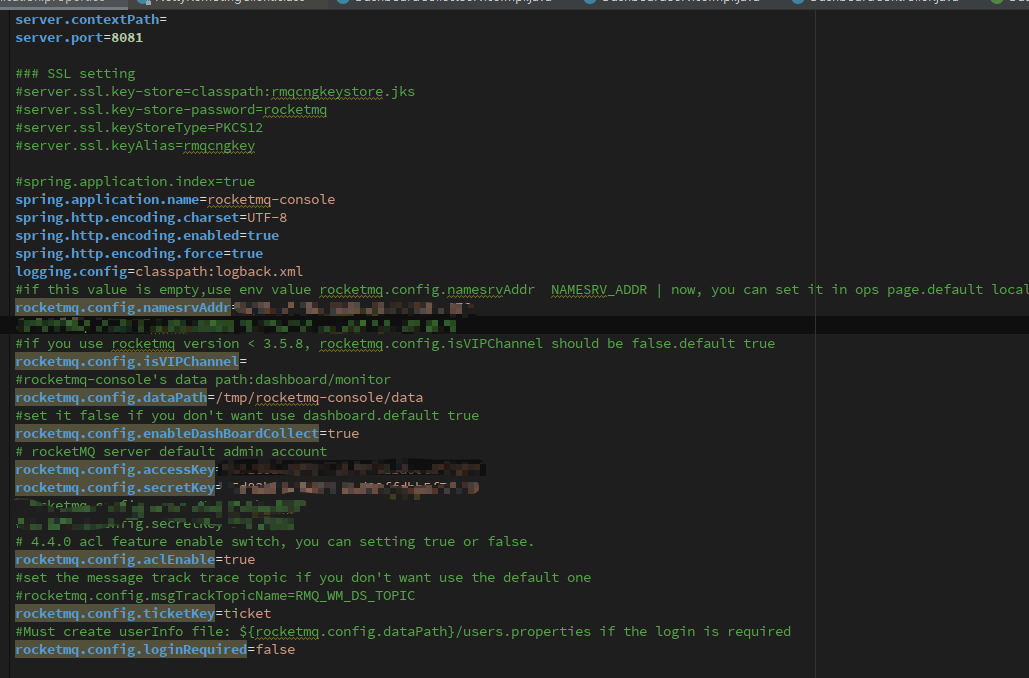The width and height of the screenshot is (1029, 678).
Task: Click the '### SSL setting' comment line
Action: tap(75, 74)
